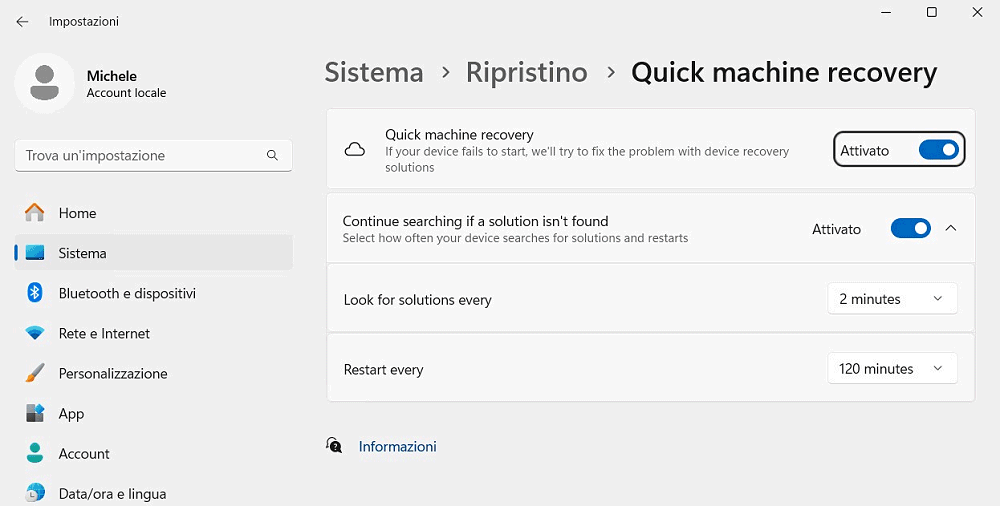This screenshot has height=506, width=1000.
Task: Click the Michele user avatar icon
Action: coord(44,83)
